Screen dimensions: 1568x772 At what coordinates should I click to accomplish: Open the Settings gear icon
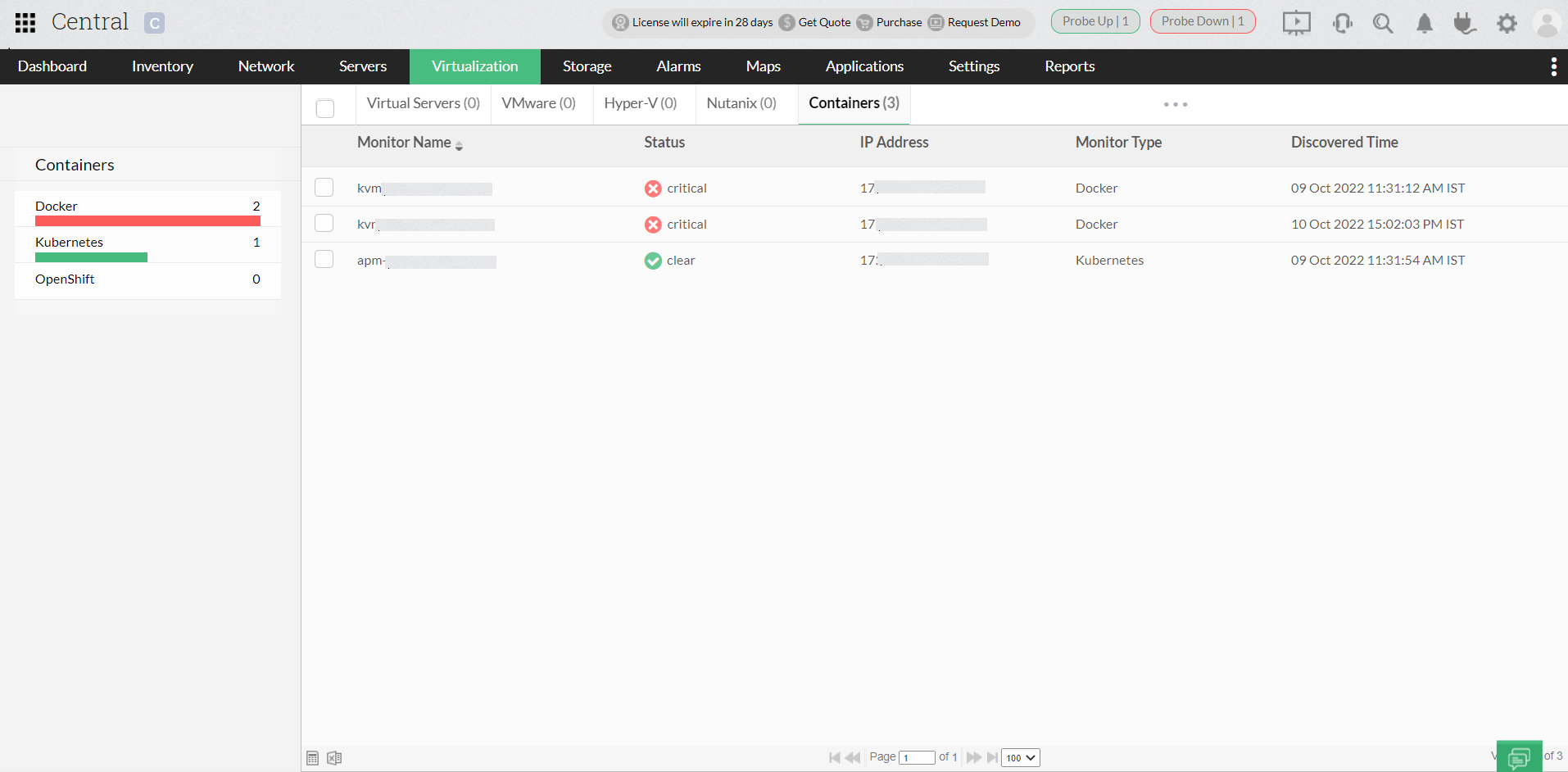1507,24
